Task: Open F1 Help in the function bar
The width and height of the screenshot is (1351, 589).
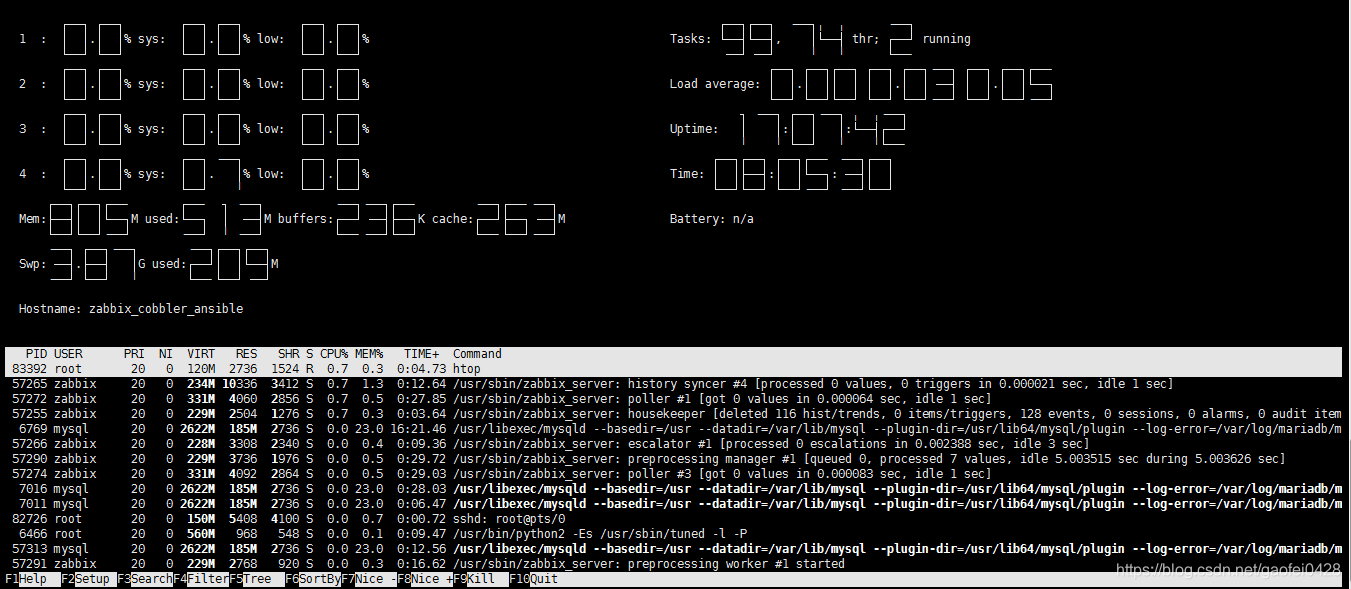Action: point(32,579)
